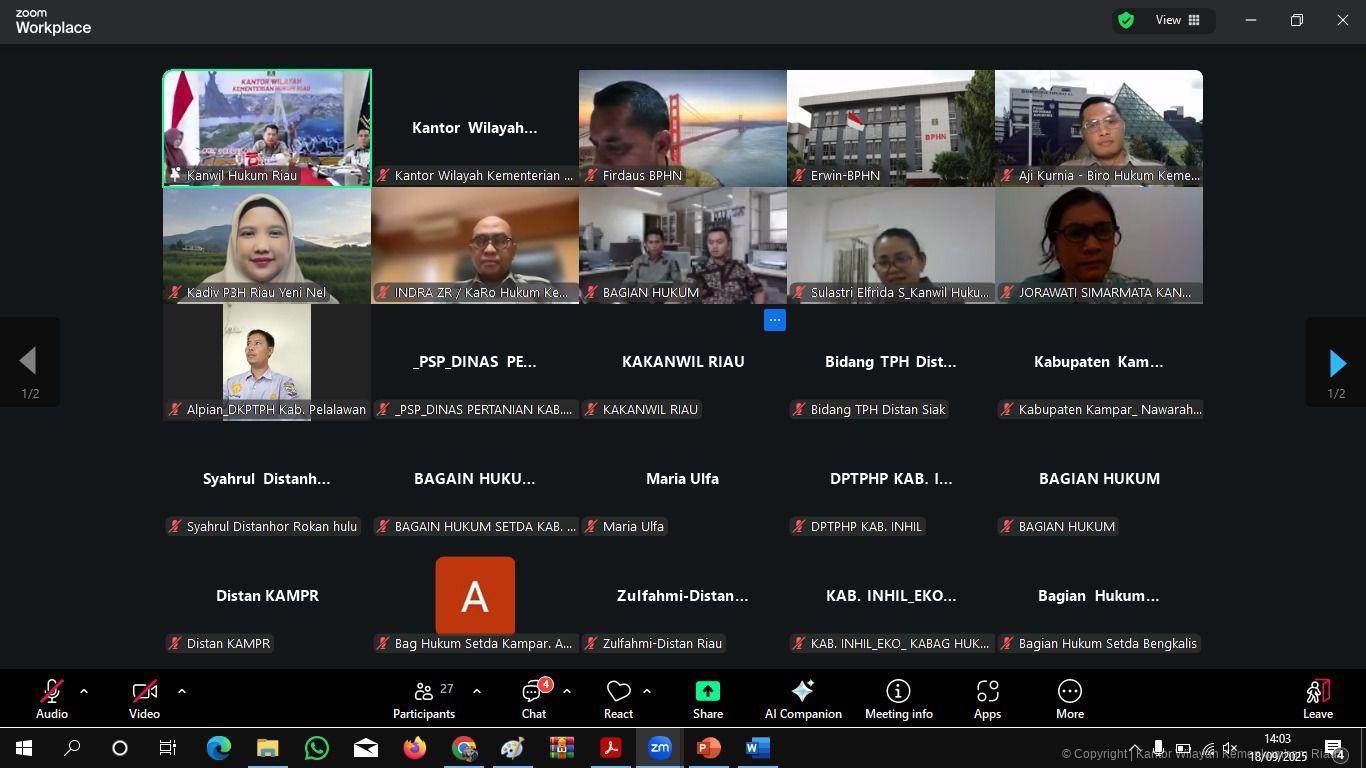
Task: Unmute microphone with Audio button
Action: pyautogui.click(x=52, y=699)
